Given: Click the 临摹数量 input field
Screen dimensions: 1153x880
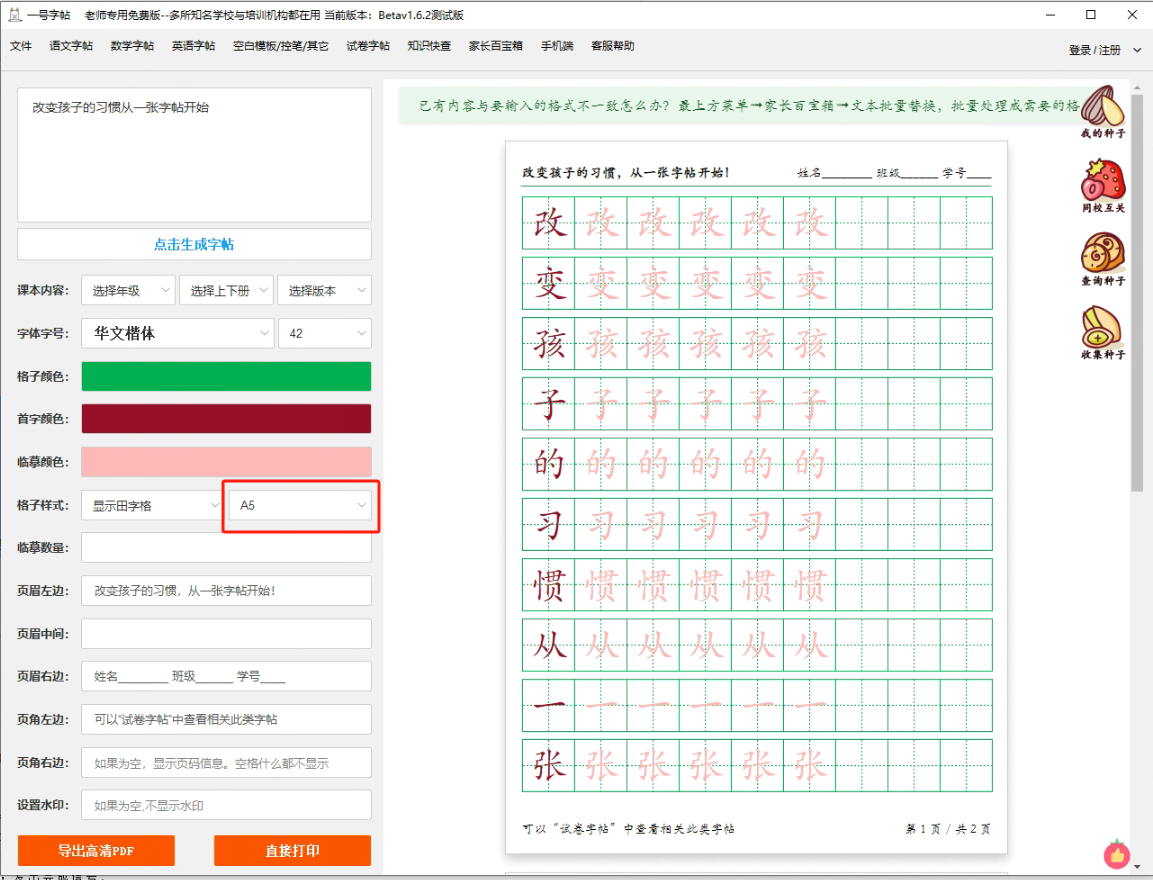Looking at the screenshot, I should [226, 548].
